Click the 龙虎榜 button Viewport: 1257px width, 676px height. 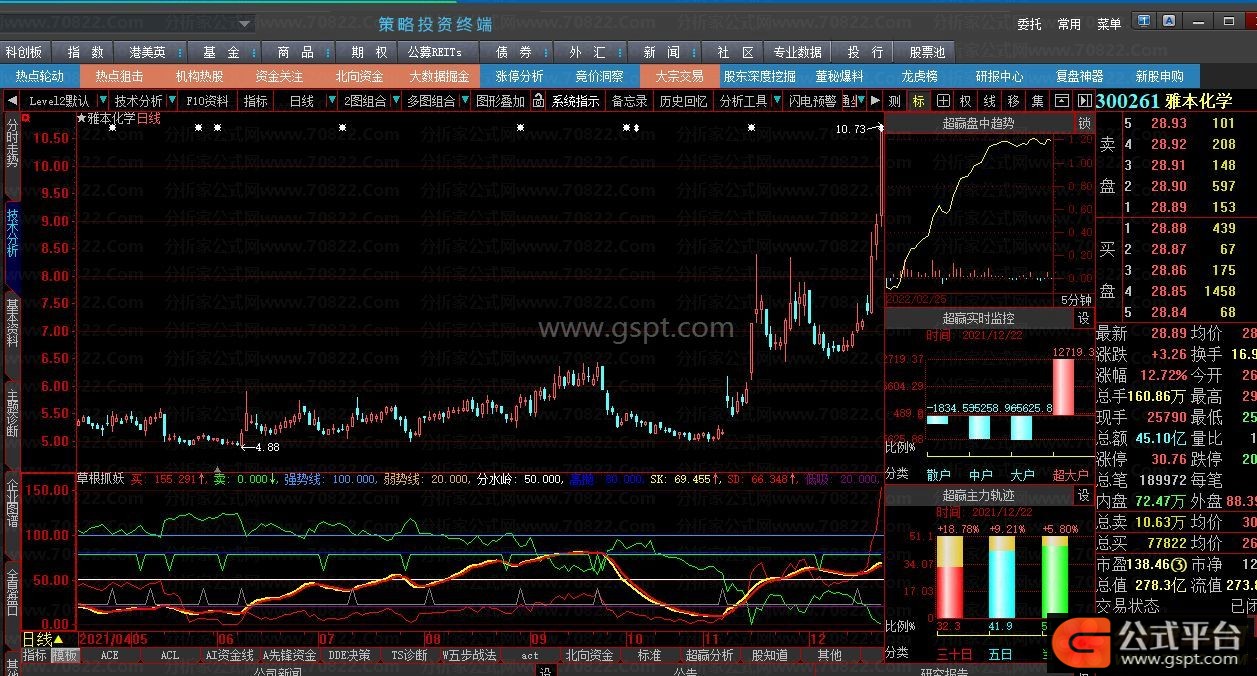coord(920,76)
